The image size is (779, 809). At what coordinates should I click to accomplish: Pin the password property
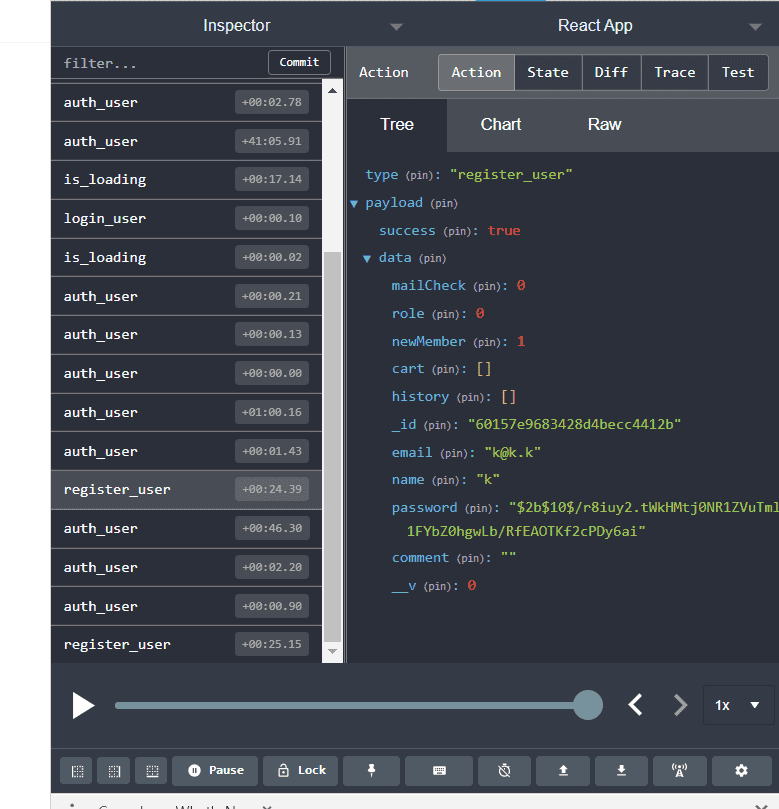(478, 508)
